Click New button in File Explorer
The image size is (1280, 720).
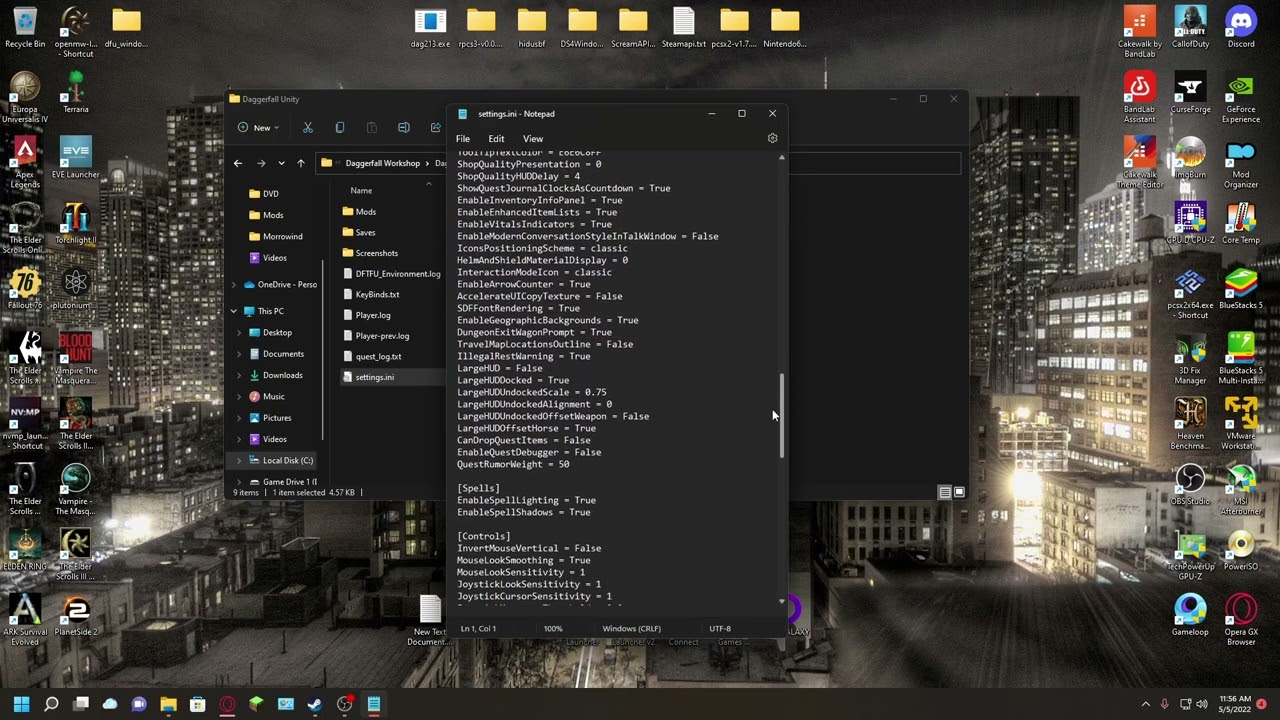(259, 128)
